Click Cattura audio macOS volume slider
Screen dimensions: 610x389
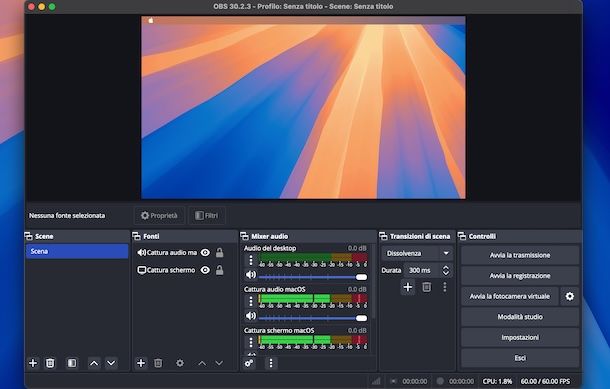click(313, 318)
